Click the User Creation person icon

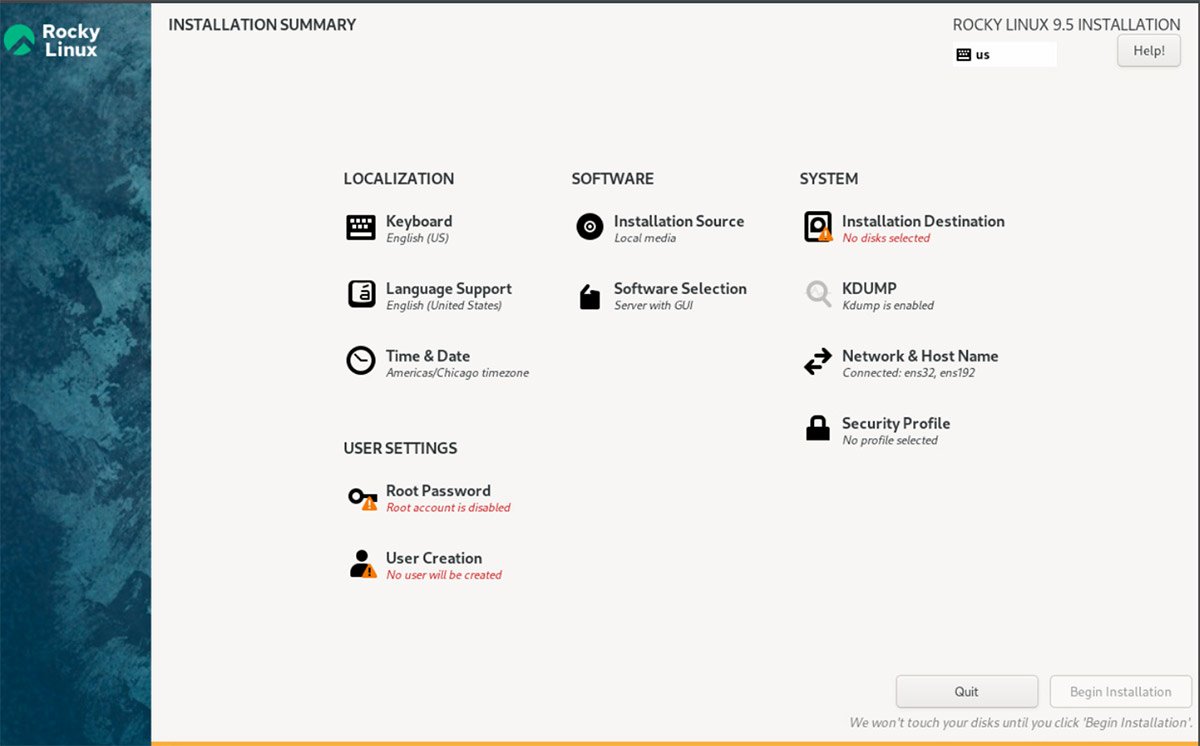361,564
